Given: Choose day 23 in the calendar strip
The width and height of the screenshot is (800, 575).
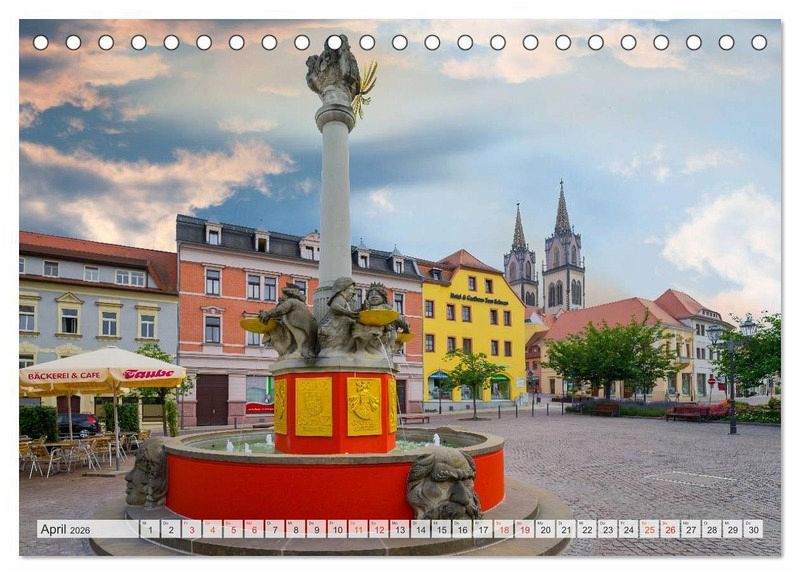Looking at the screenshot, I should (608, 529).
